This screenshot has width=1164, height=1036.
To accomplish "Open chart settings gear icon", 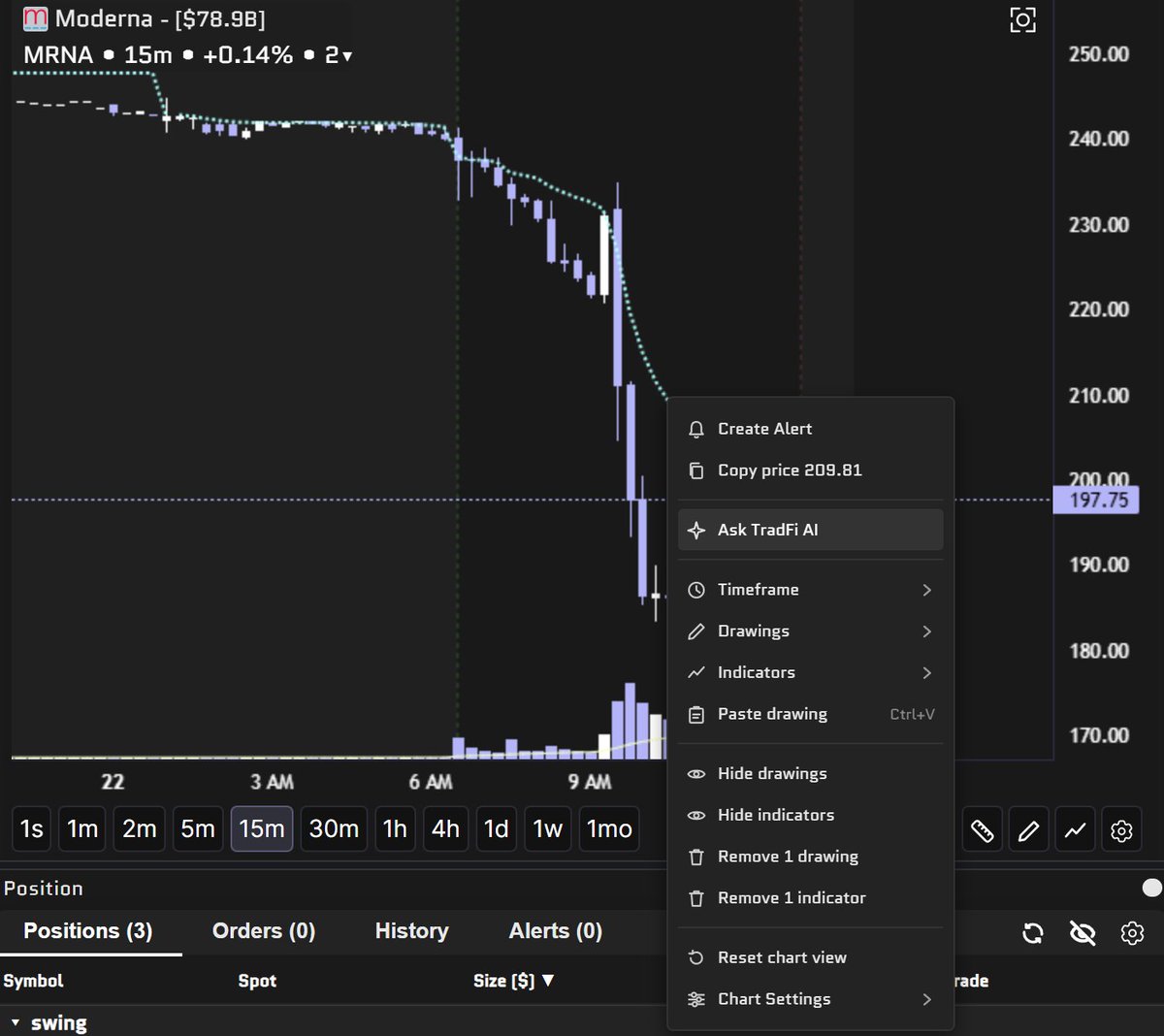I will 1121,830.
